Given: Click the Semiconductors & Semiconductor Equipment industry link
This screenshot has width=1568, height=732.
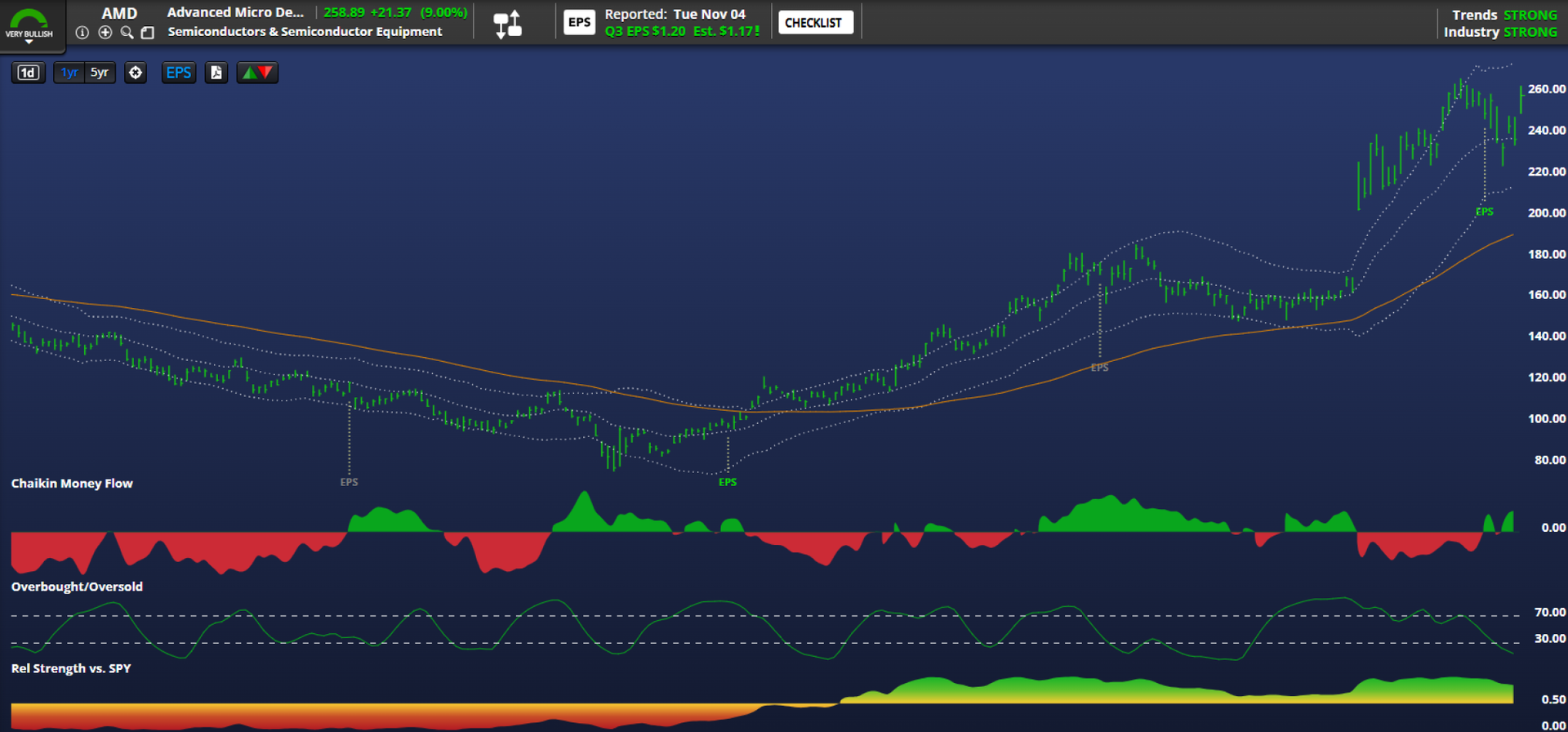Looking at the screenshot, I should 305,32.
